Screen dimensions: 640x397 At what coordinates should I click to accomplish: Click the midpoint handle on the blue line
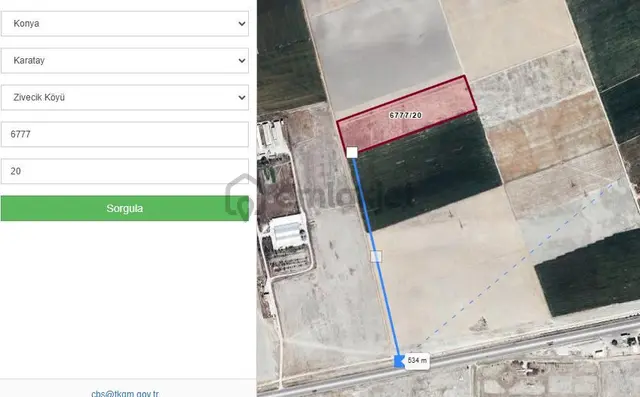click(x=376, y=257)
